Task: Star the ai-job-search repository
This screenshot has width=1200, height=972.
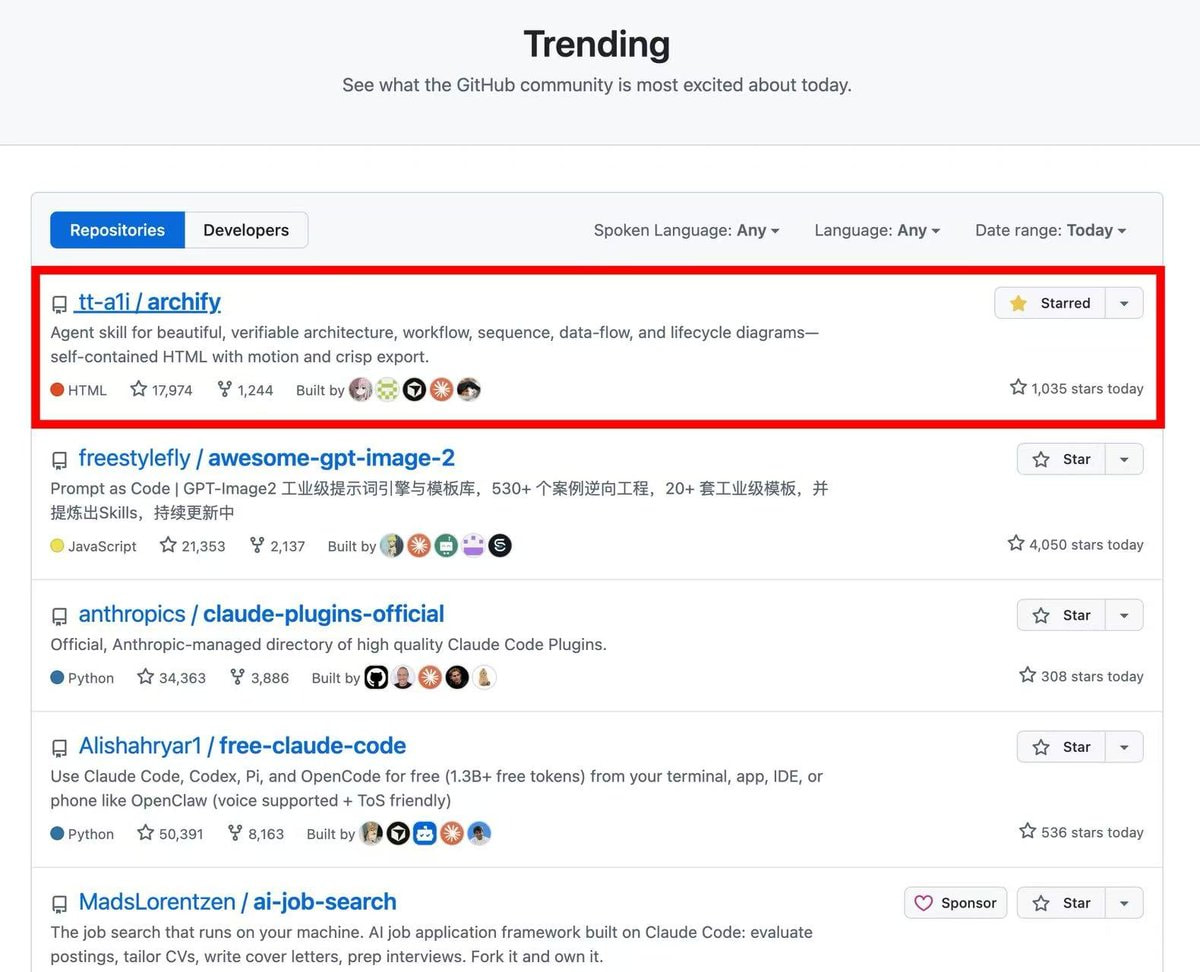Action: click(1061, 903)
